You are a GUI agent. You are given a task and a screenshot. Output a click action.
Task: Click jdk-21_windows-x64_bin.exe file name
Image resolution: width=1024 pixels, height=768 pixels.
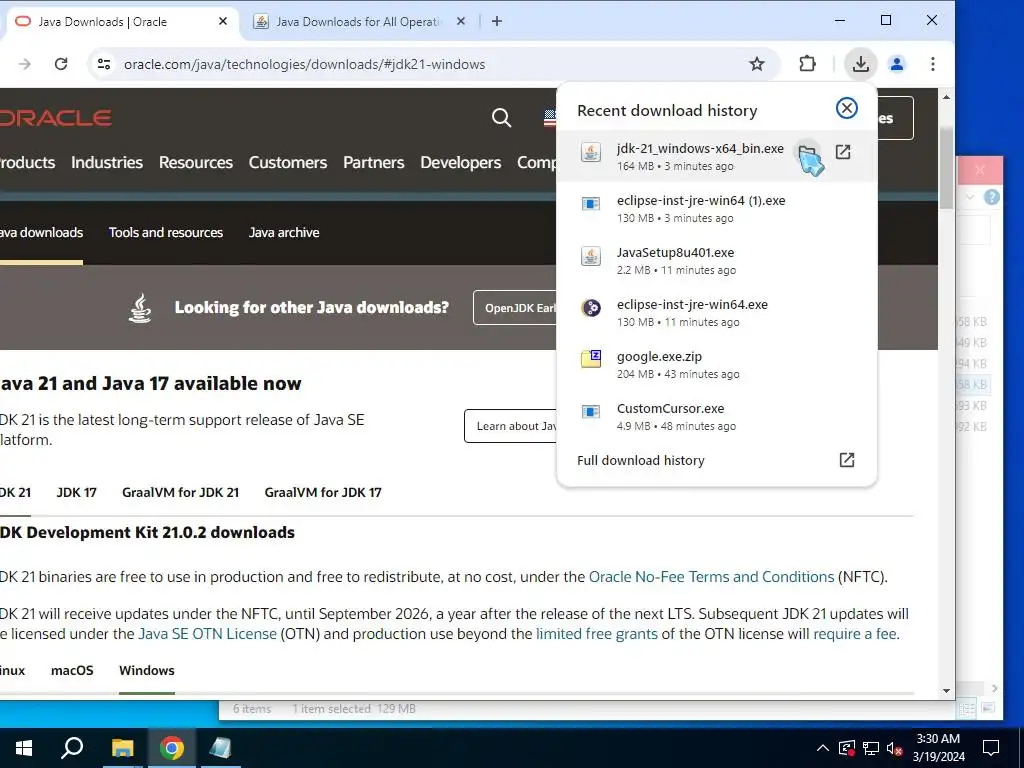(700, 148)
